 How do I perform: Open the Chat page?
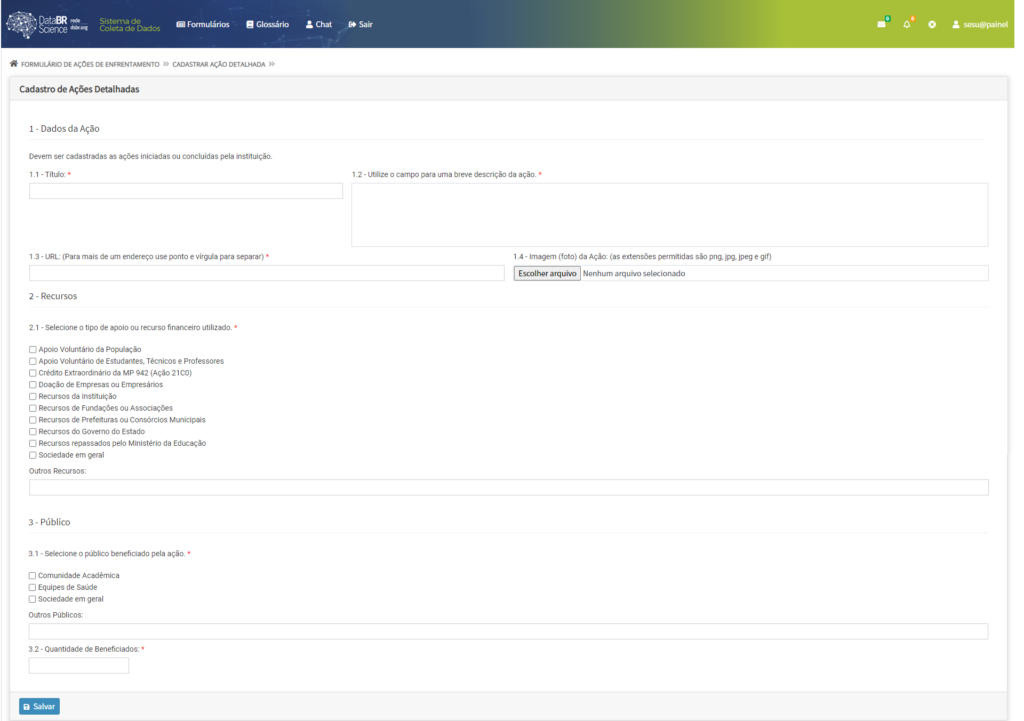coord(318,24)
